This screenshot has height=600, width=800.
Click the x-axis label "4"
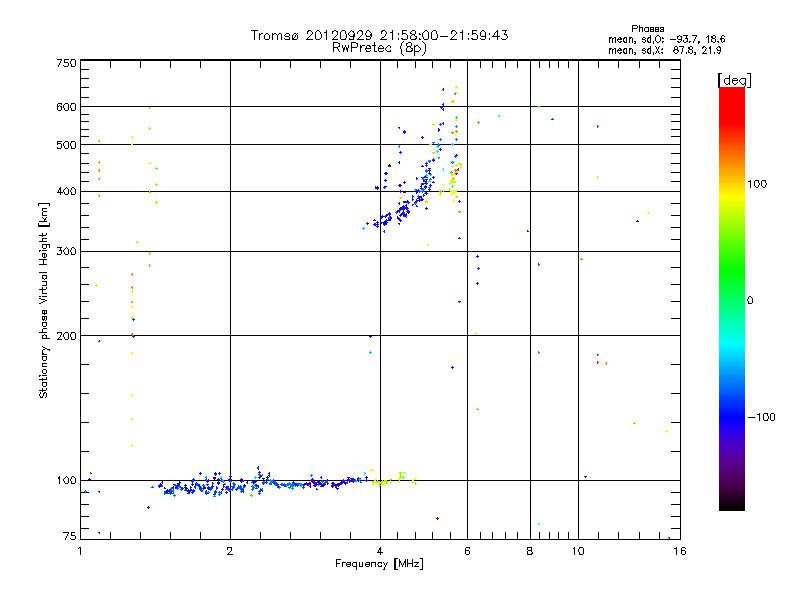(x=380, y=551)
